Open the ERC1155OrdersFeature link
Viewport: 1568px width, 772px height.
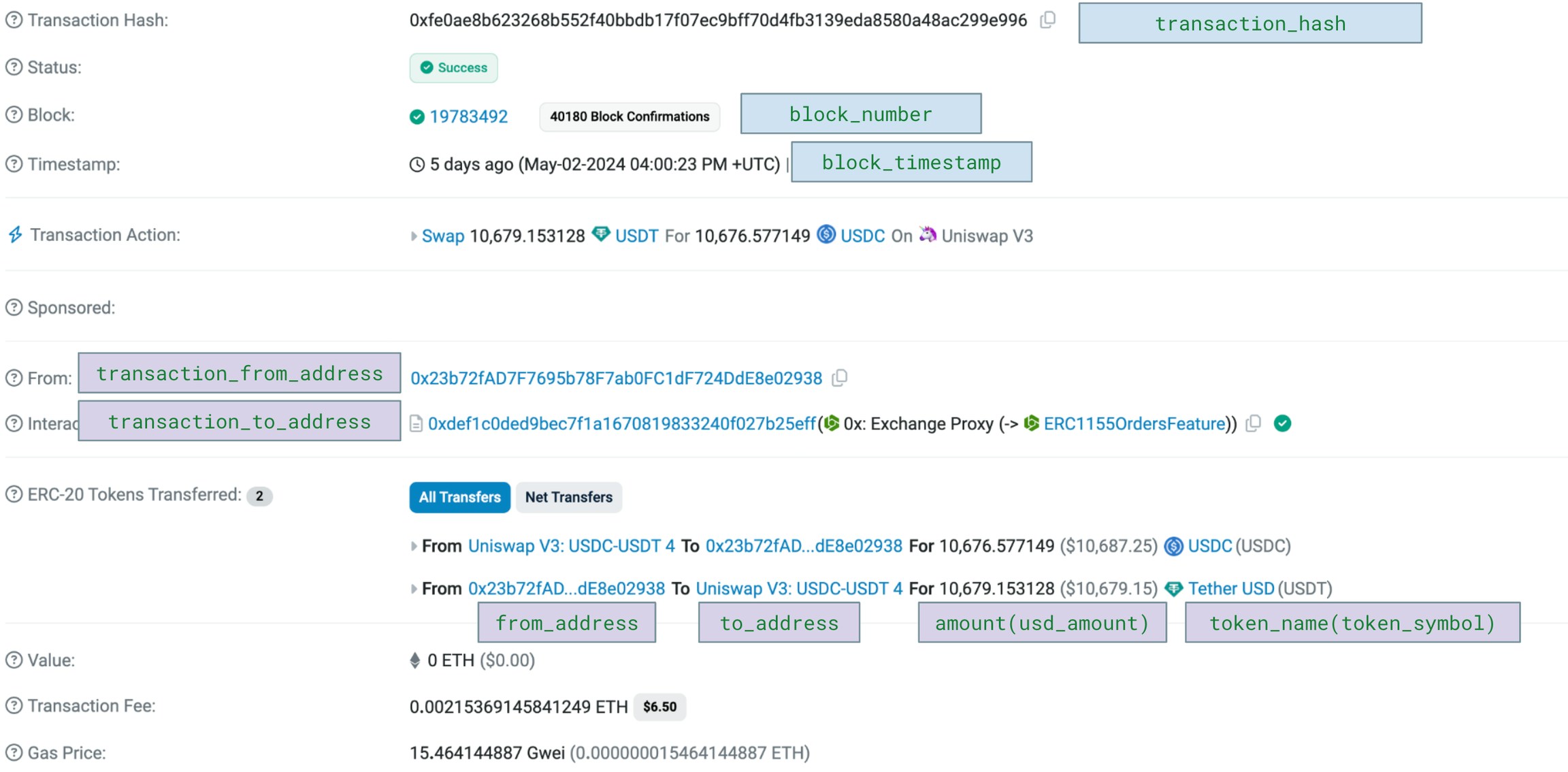click(x=1134, y=423)
